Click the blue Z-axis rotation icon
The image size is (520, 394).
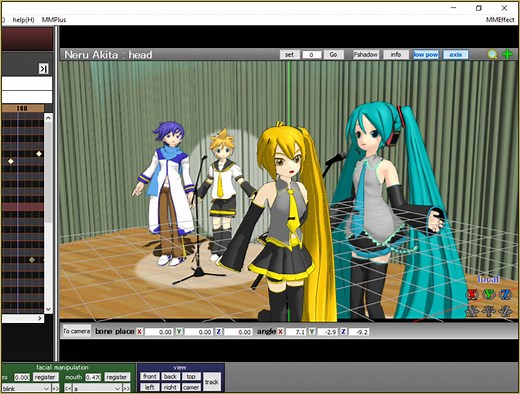(x=505, y=294)
